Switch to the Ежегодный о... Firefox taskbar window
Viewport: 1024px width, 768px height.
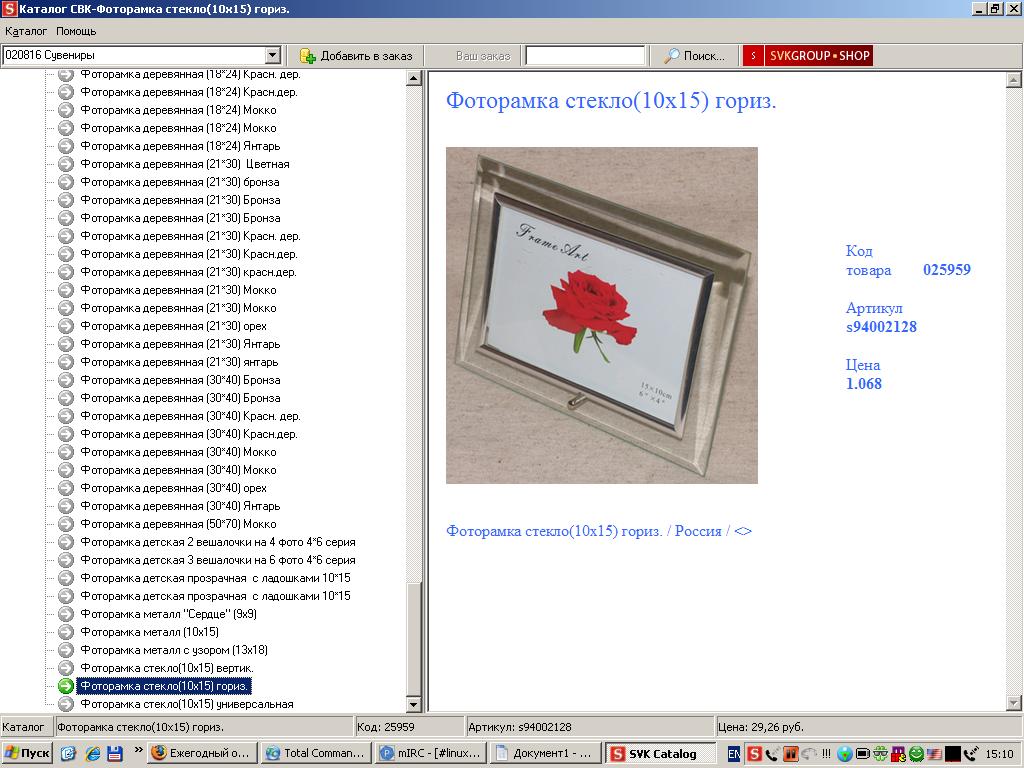click(x=202, y=753)
